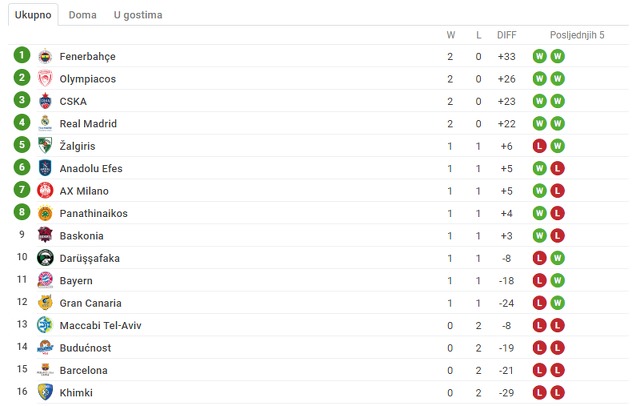Viewport: 632px width, 406px height.
Task: Select the Ukupno tab
Action: 33,15
